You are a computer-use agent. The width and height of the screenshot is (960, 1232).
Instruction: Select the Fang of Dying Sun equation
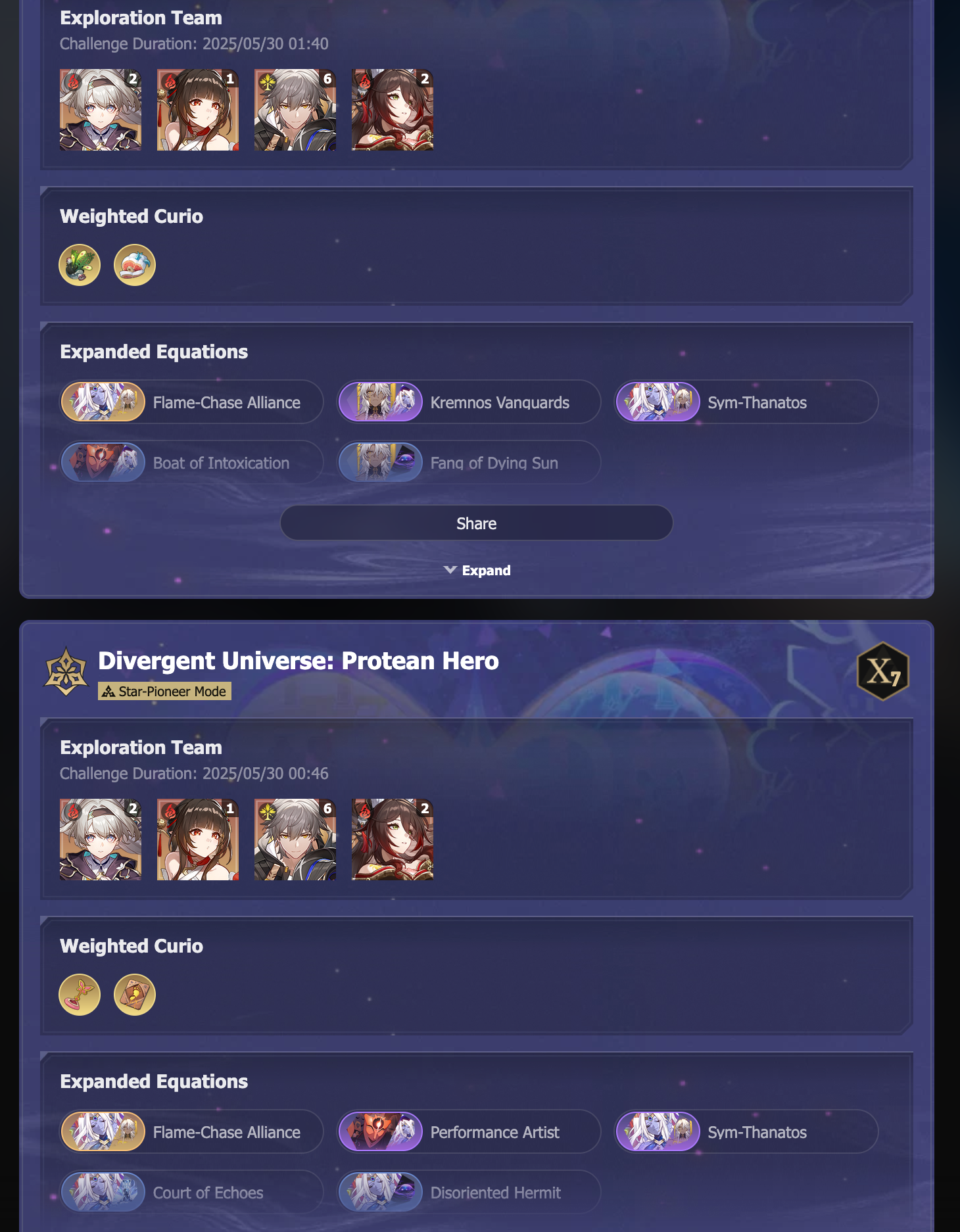click(469, 463)
